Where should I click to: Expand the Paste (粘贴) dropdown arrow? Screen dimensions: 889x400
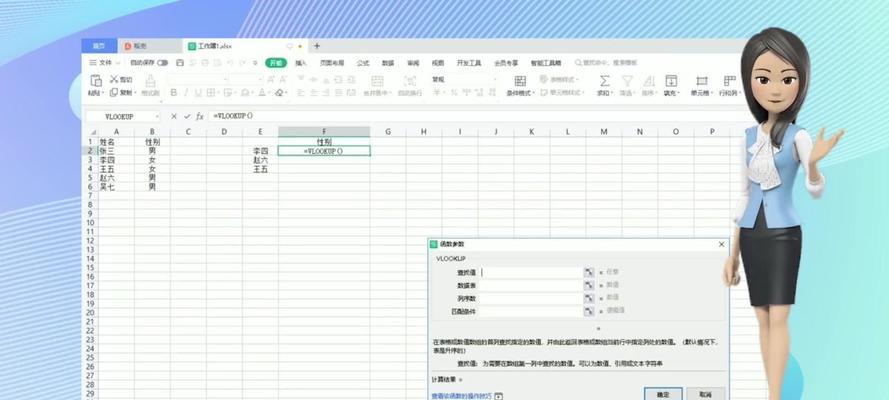pyautogui.click(x=103, y=93)
